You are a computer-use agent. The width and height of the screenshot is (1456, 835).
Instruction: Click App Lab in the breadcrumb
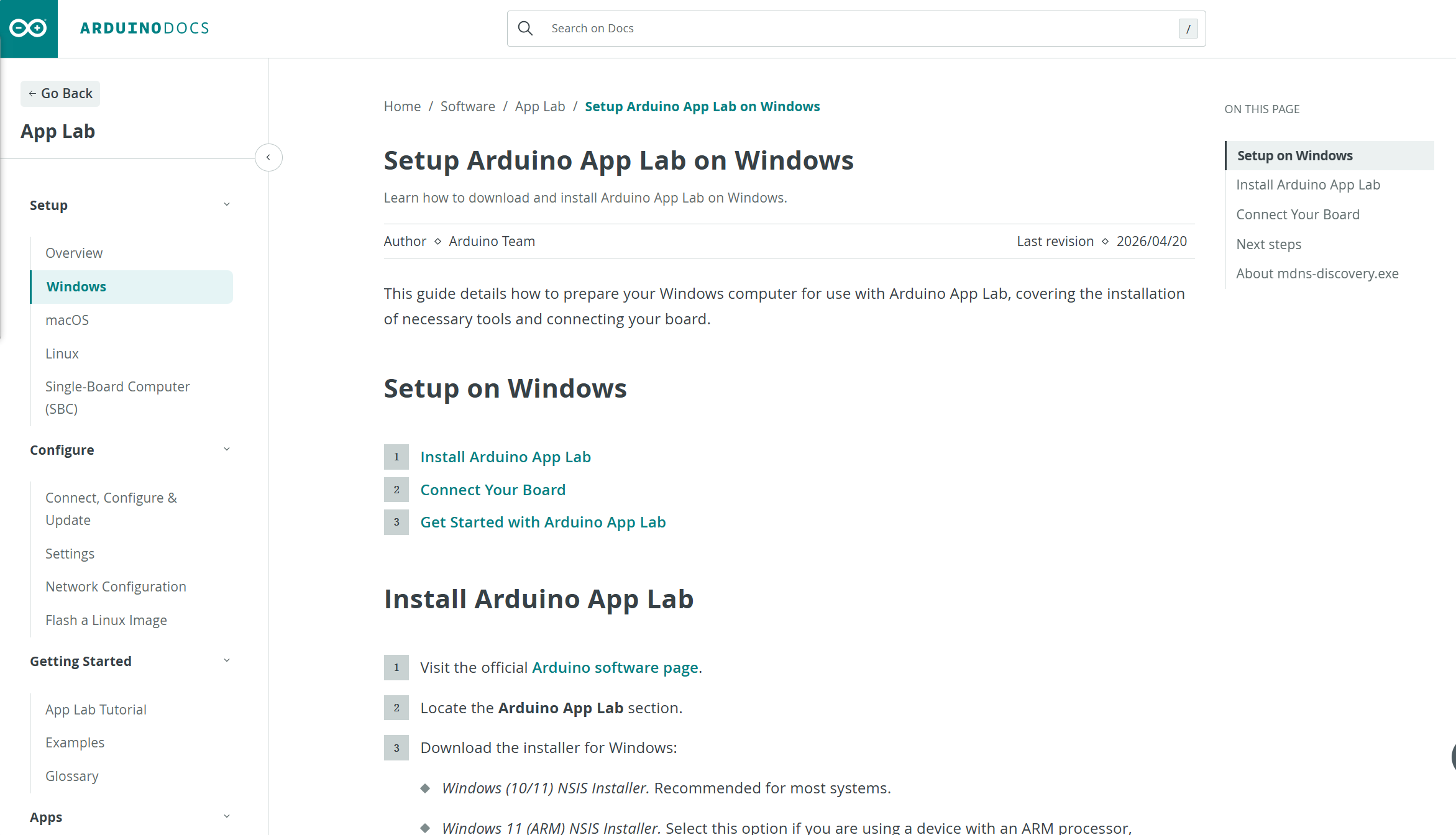pyautogui.click(x=540, y=106)
